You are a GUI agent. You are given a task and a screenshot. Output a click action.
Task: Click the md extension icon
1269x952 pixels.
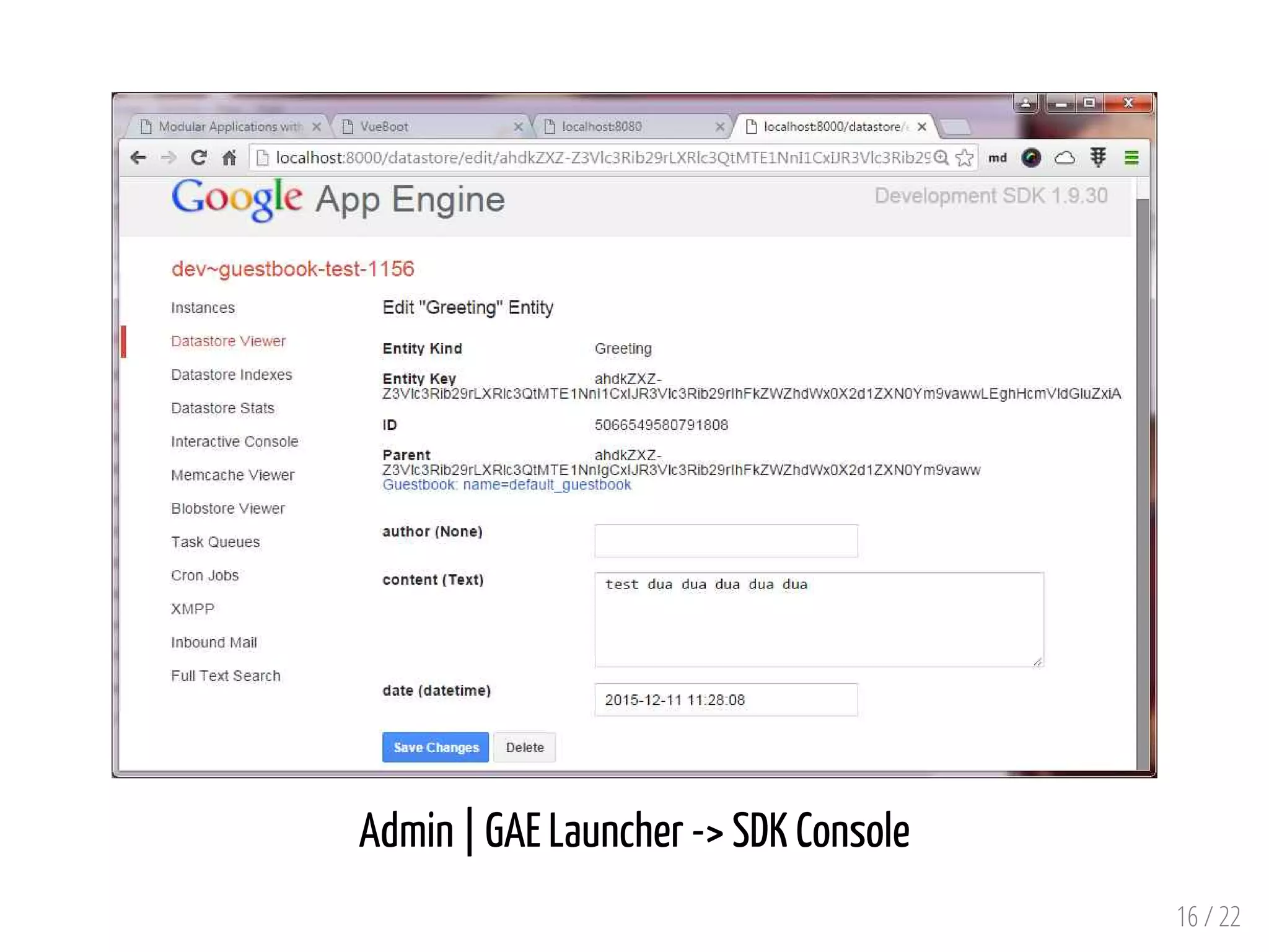[x=997, y=158]
